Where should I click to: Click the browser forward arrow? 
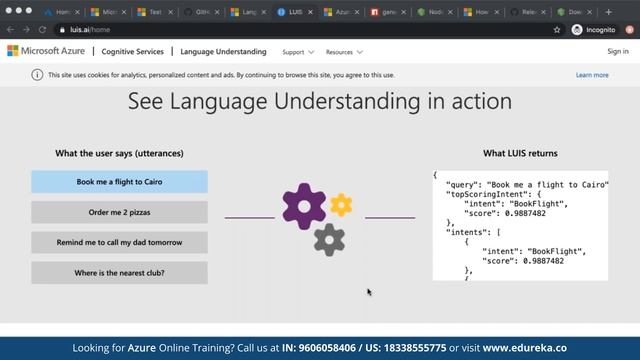click(x=26, y=30)
